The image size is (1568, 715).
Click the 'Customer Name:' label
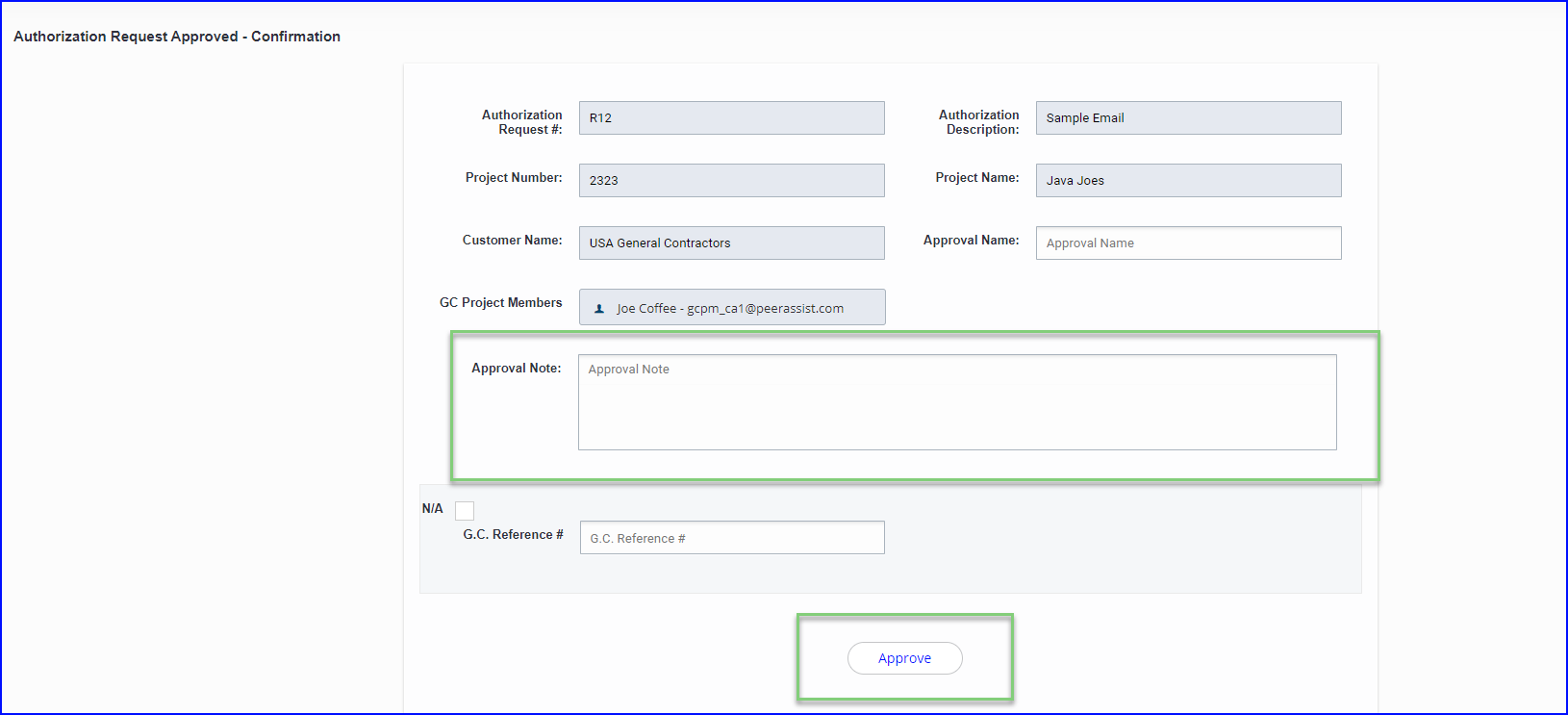pos(512,240)
